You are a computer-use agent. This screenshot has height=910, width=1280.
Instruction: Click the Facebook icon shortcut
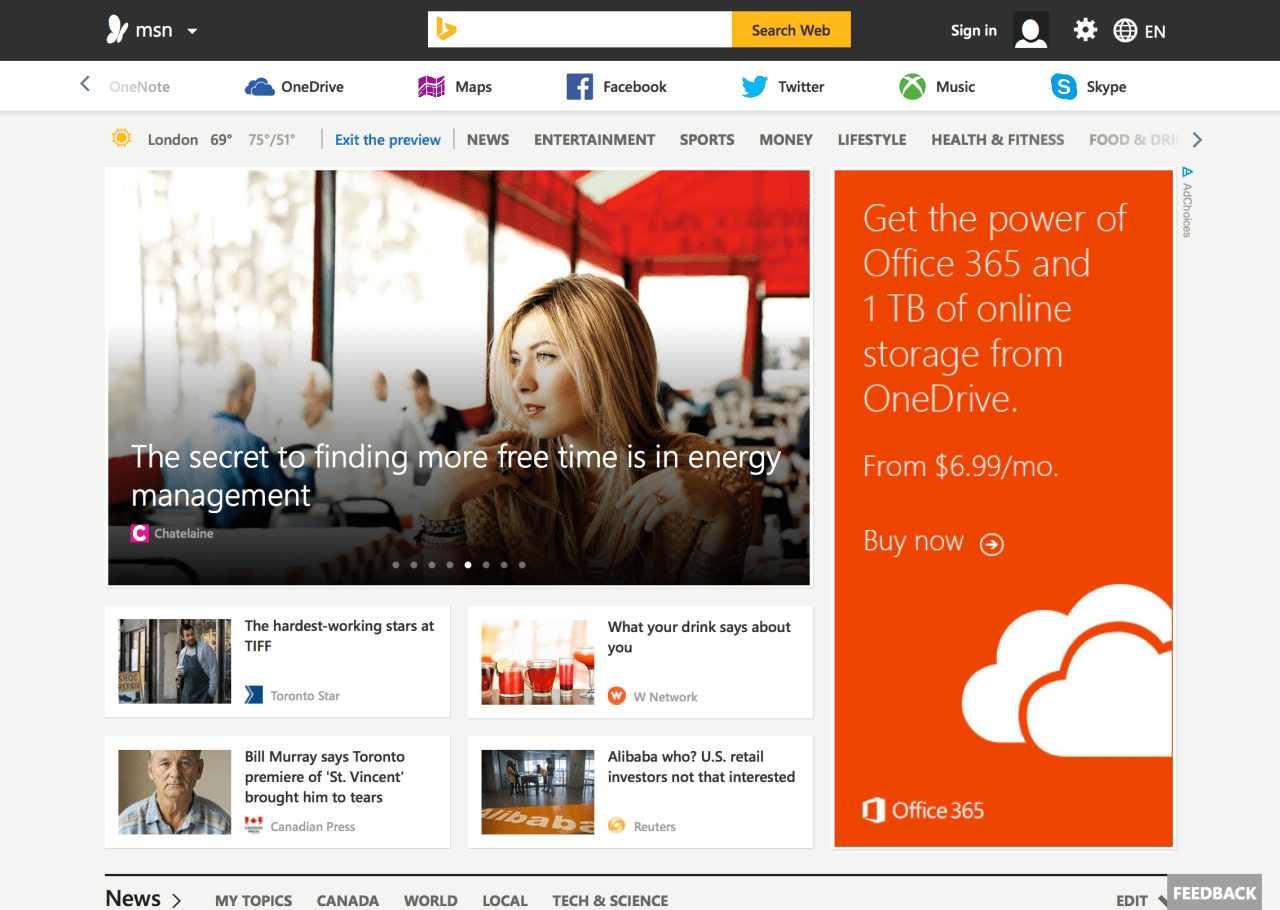click(x=580, y=87)
